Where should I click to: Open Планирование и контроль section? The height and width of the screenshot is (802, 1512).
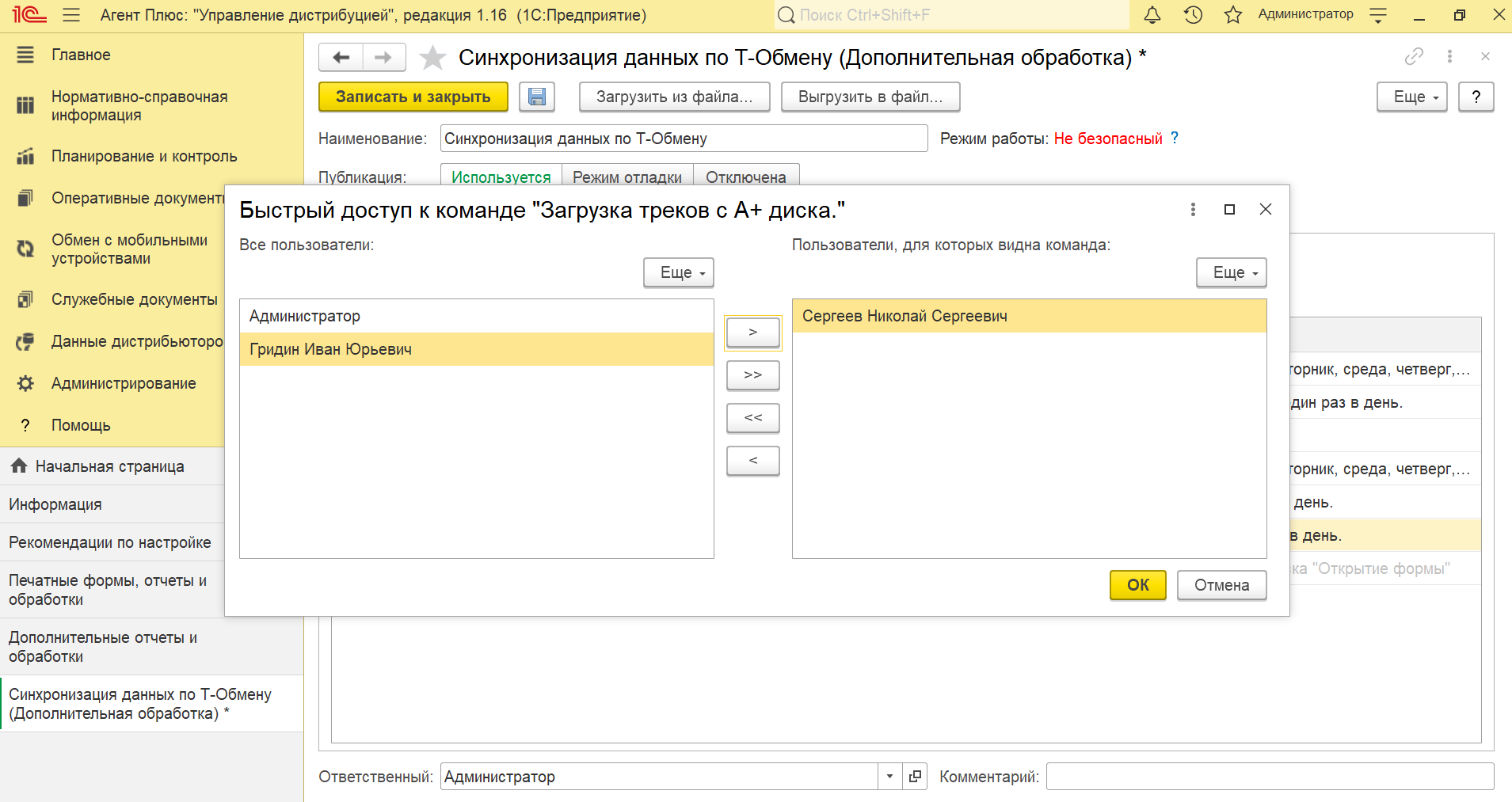[x=144, y=156]
